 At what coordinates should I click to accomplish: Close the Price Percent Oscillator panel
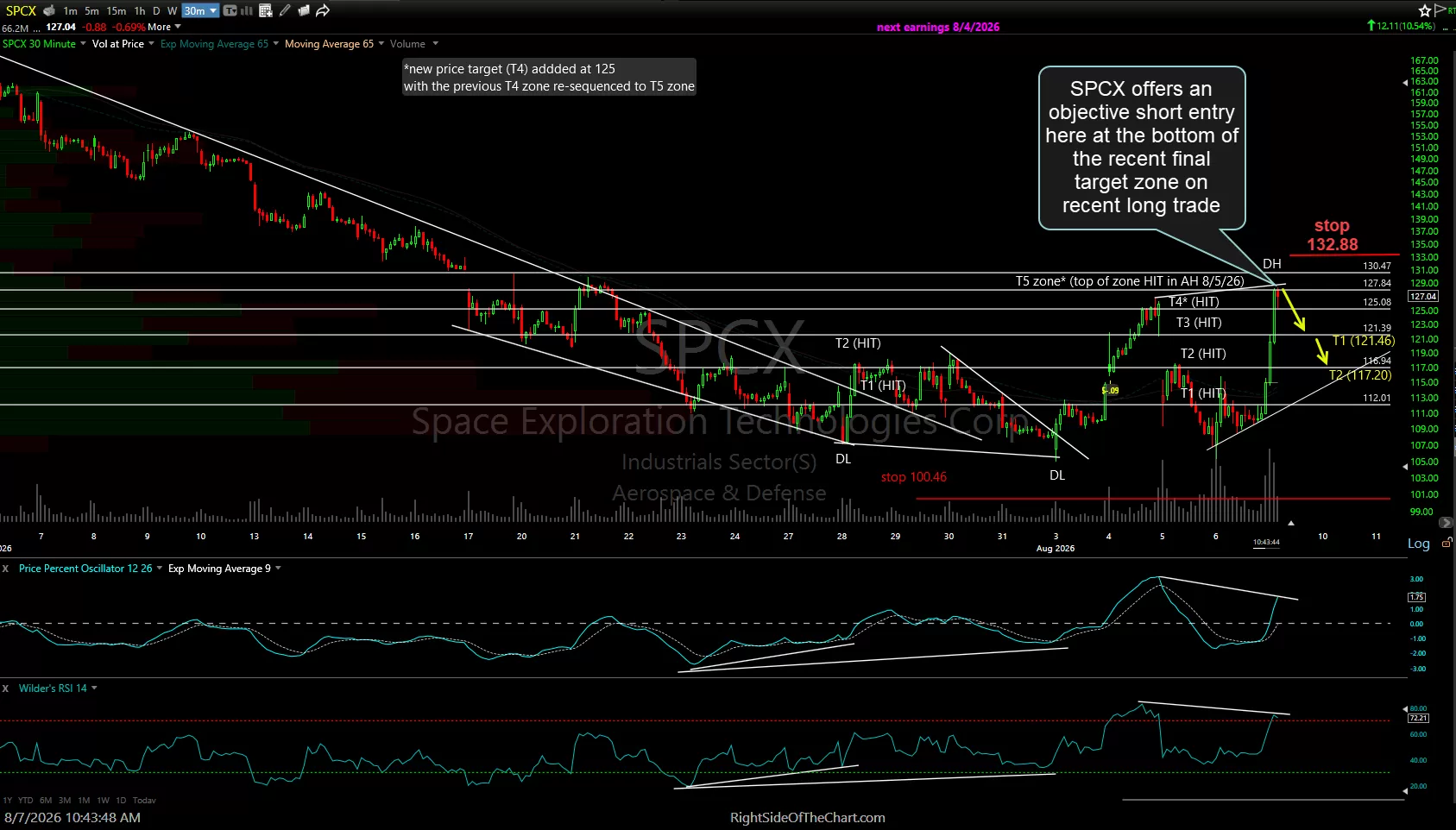(5, 569)
